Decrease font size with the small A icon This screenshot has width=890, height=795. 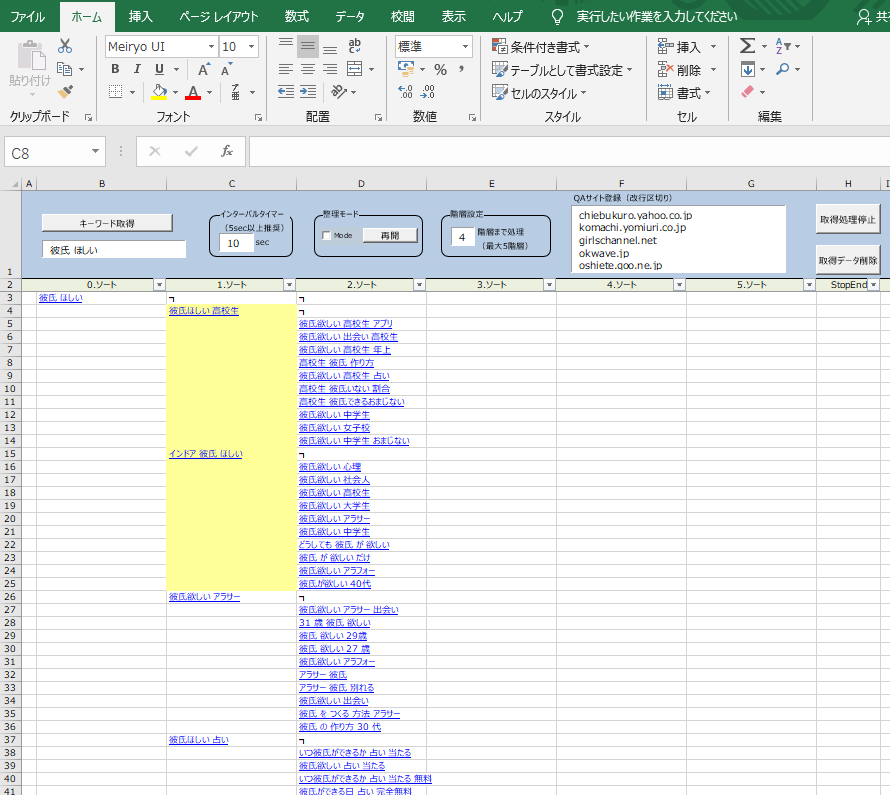[226, 69]
